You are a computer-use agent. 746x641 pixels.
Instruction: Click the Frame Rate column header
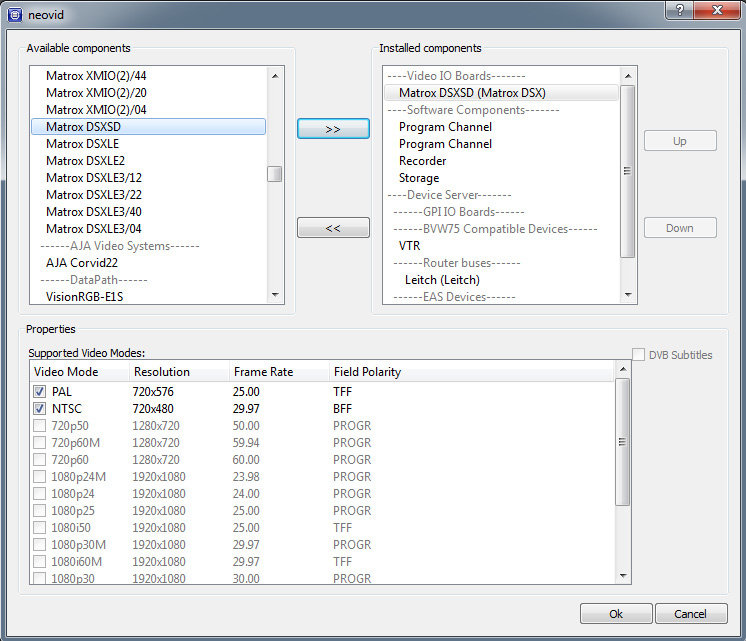tap(279, 372)
